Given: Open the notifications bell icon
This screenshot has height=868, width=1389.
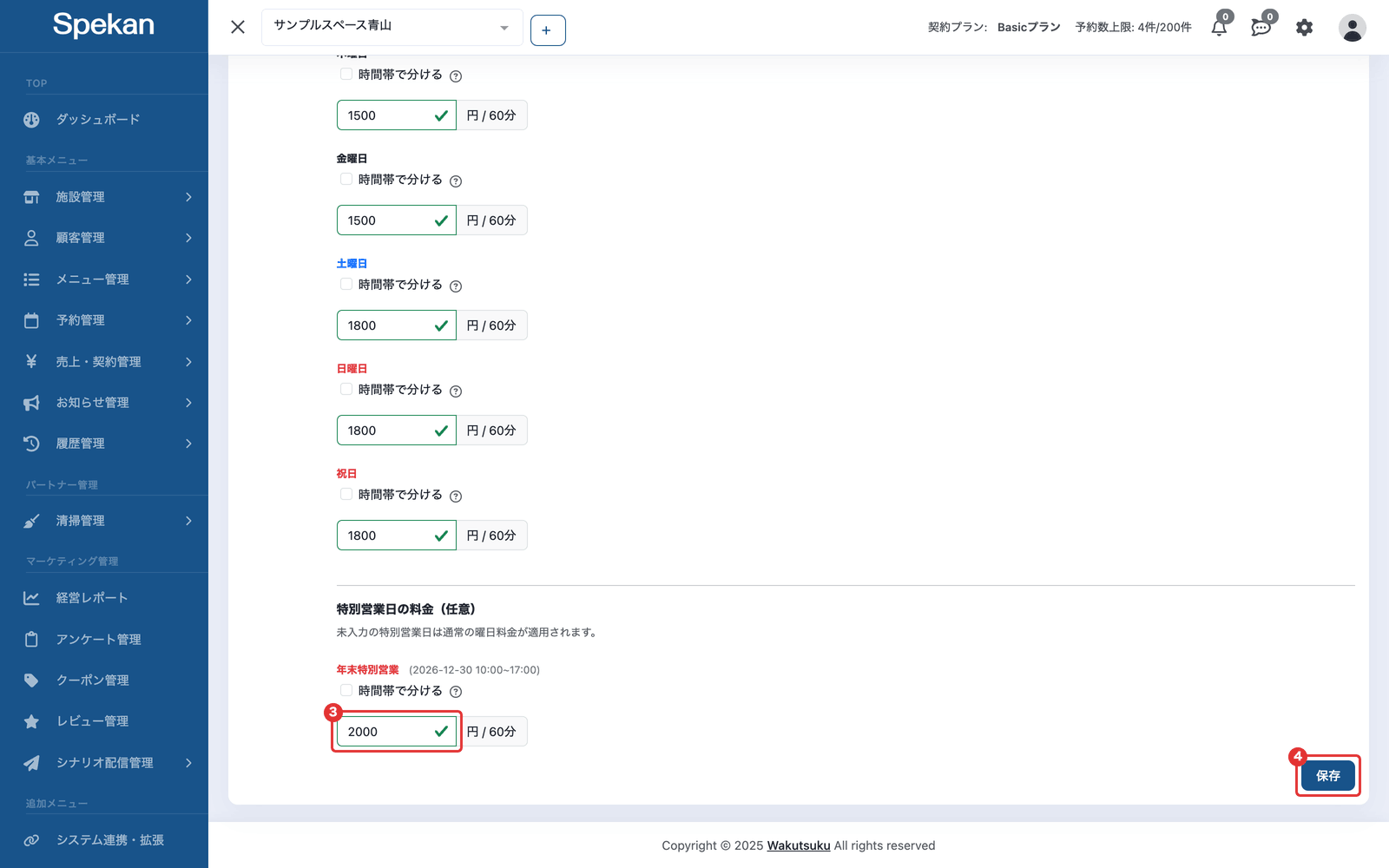Looking at the screenshot, I should pos(1219,28).
